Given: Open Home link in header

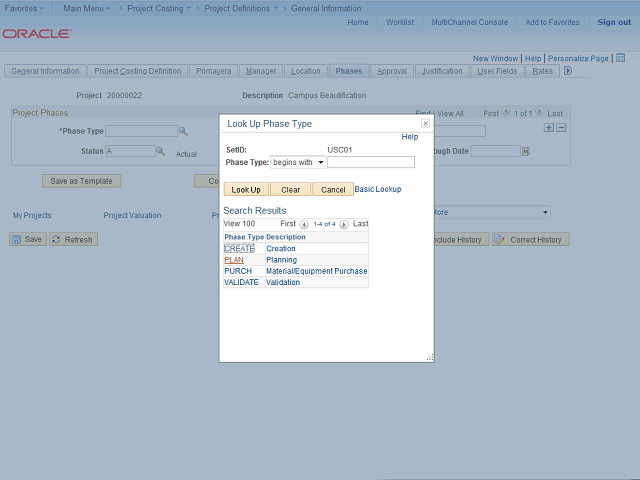Looking at the screenshot, I should click(358, 22).
